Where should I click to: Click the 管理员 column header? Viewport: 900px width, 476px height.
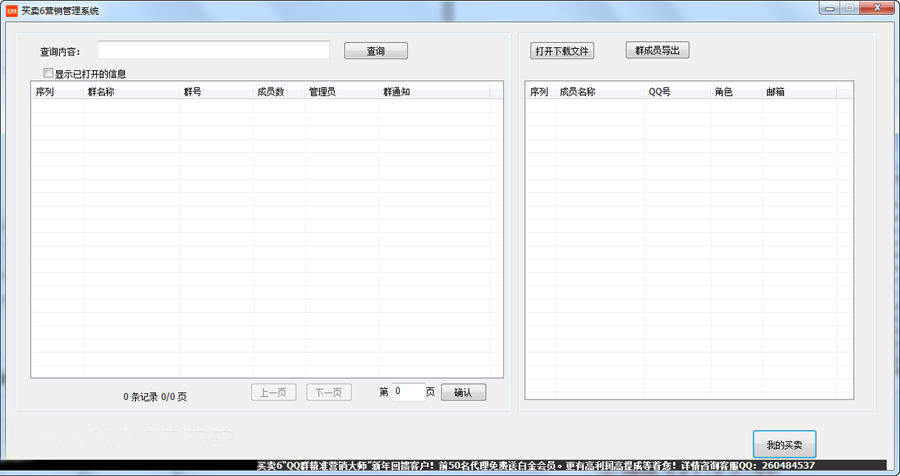(341, 92)
